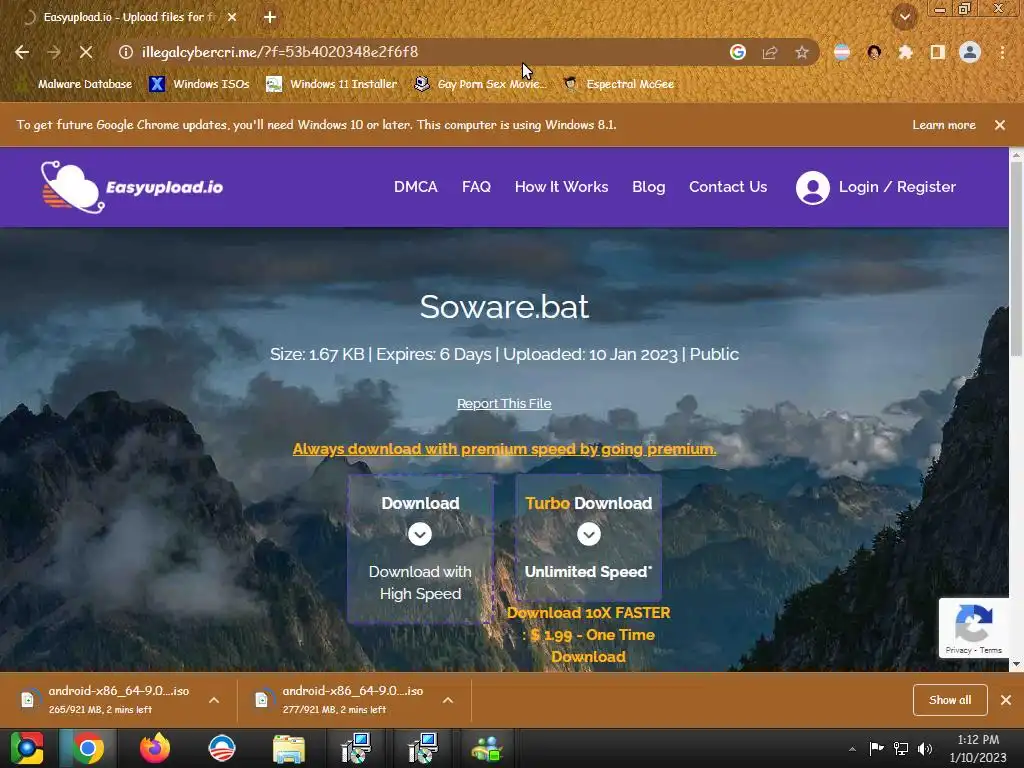The width and height of the screenshot is (1024, 768).
Task: Click the striped flag extension icon
Action: coord(842,52)
